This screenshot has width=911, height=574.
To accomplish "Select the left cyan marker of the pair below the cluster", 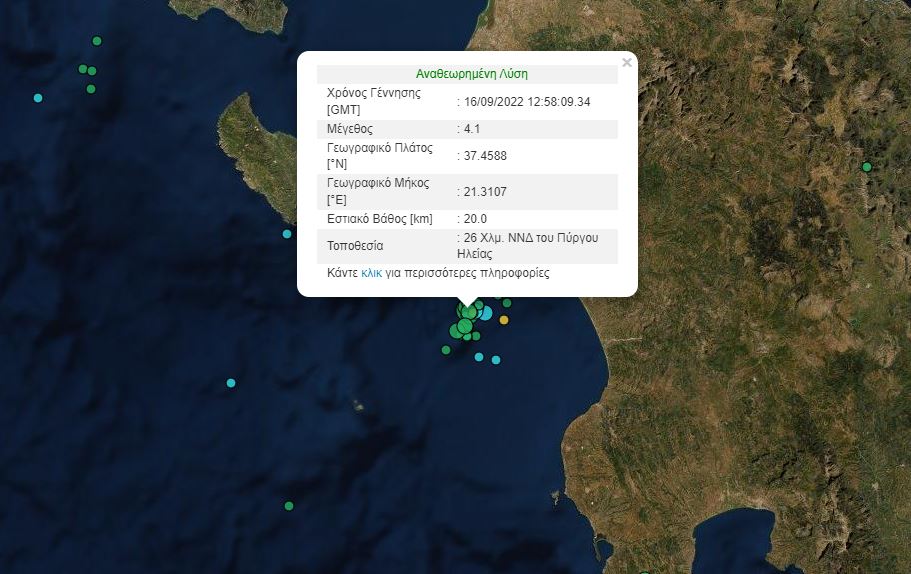I will (x=479, y=357).
